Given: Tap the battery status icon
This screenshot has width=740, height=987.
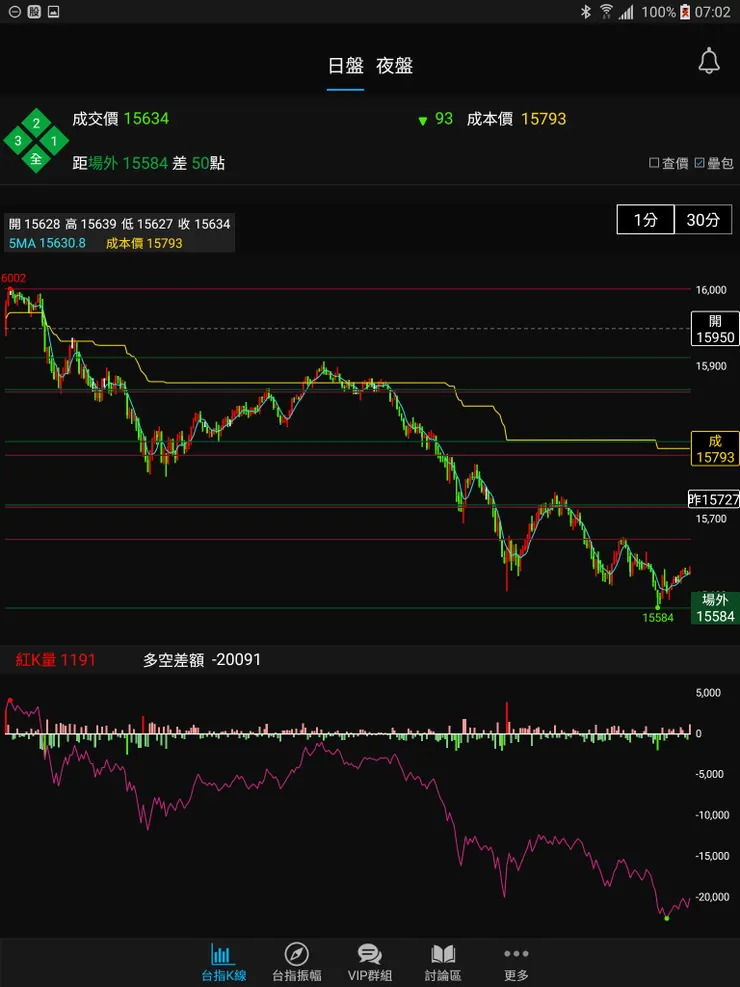Looking at the screenshot, I should tap(685, 11).
